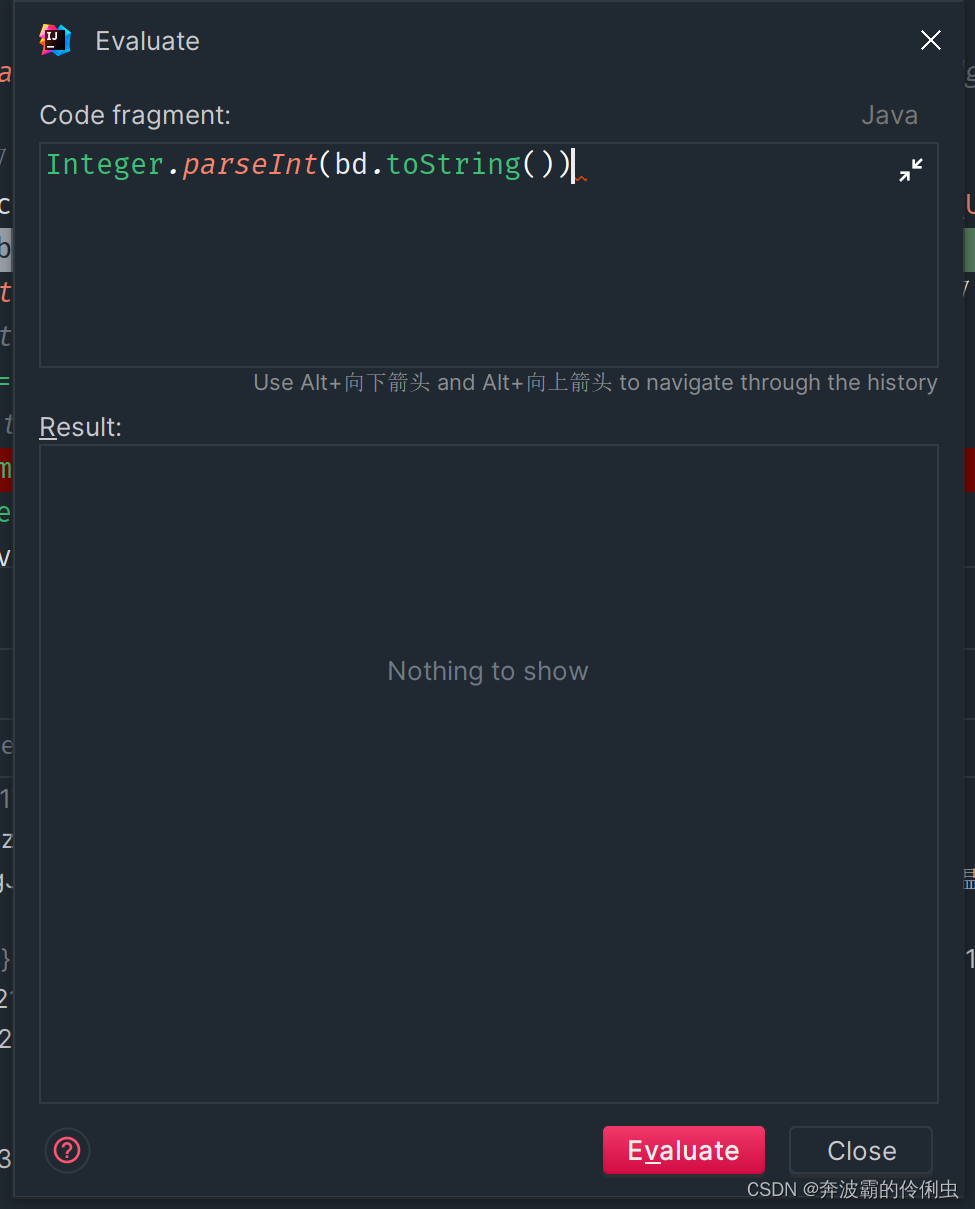
Task: Place cursor on the bd variable
Action: pos(351,164)
